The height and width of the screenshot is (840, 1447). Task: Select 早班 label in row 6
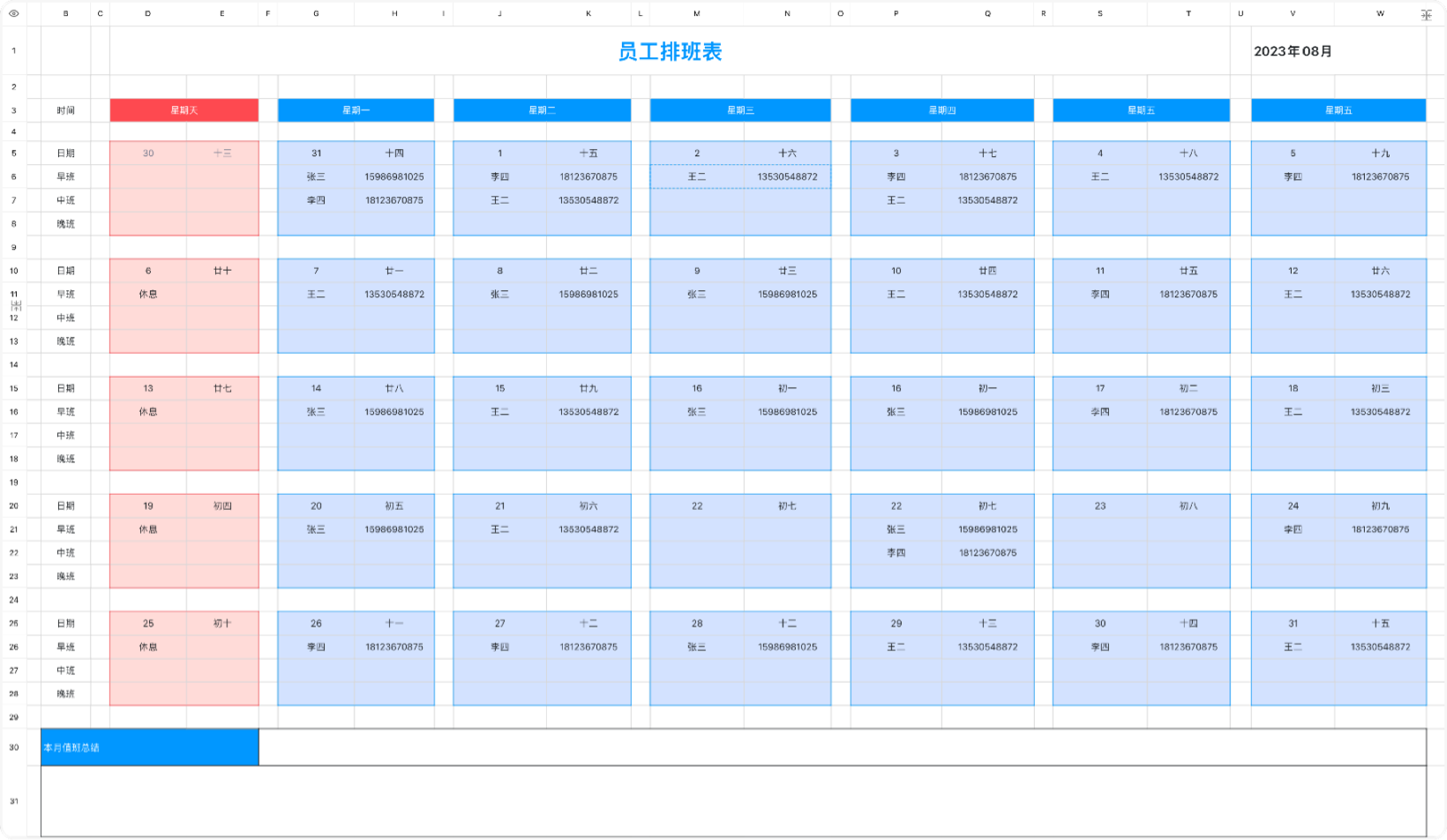66,176
